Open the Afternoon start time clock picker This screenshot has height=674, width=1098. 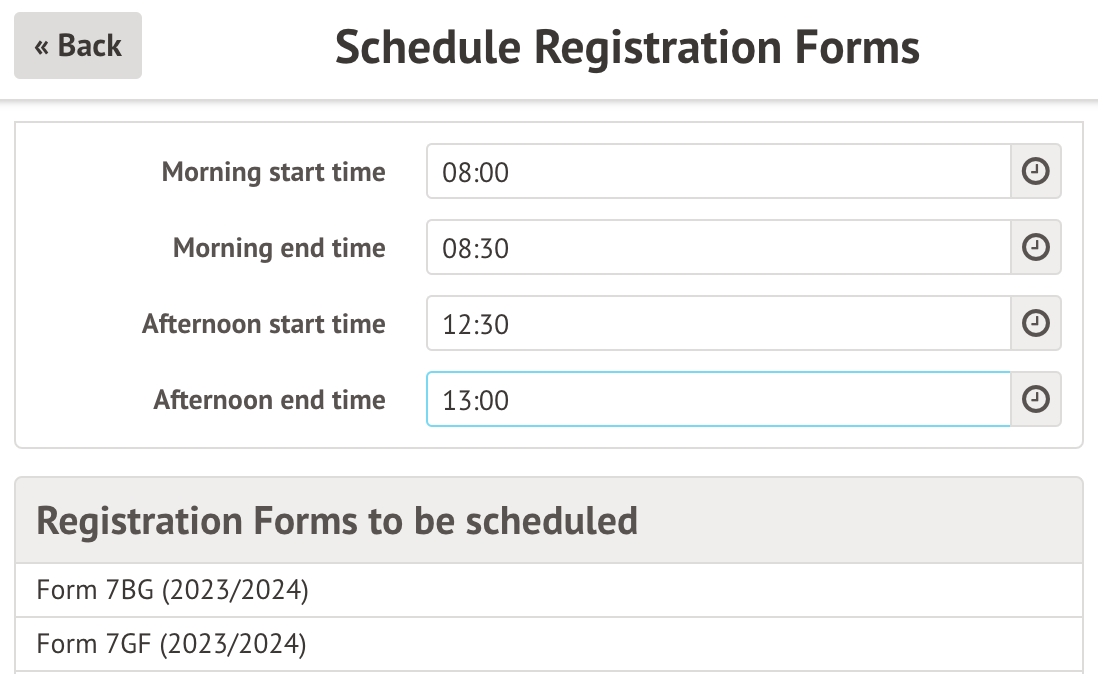click(x=1036, y=324)
